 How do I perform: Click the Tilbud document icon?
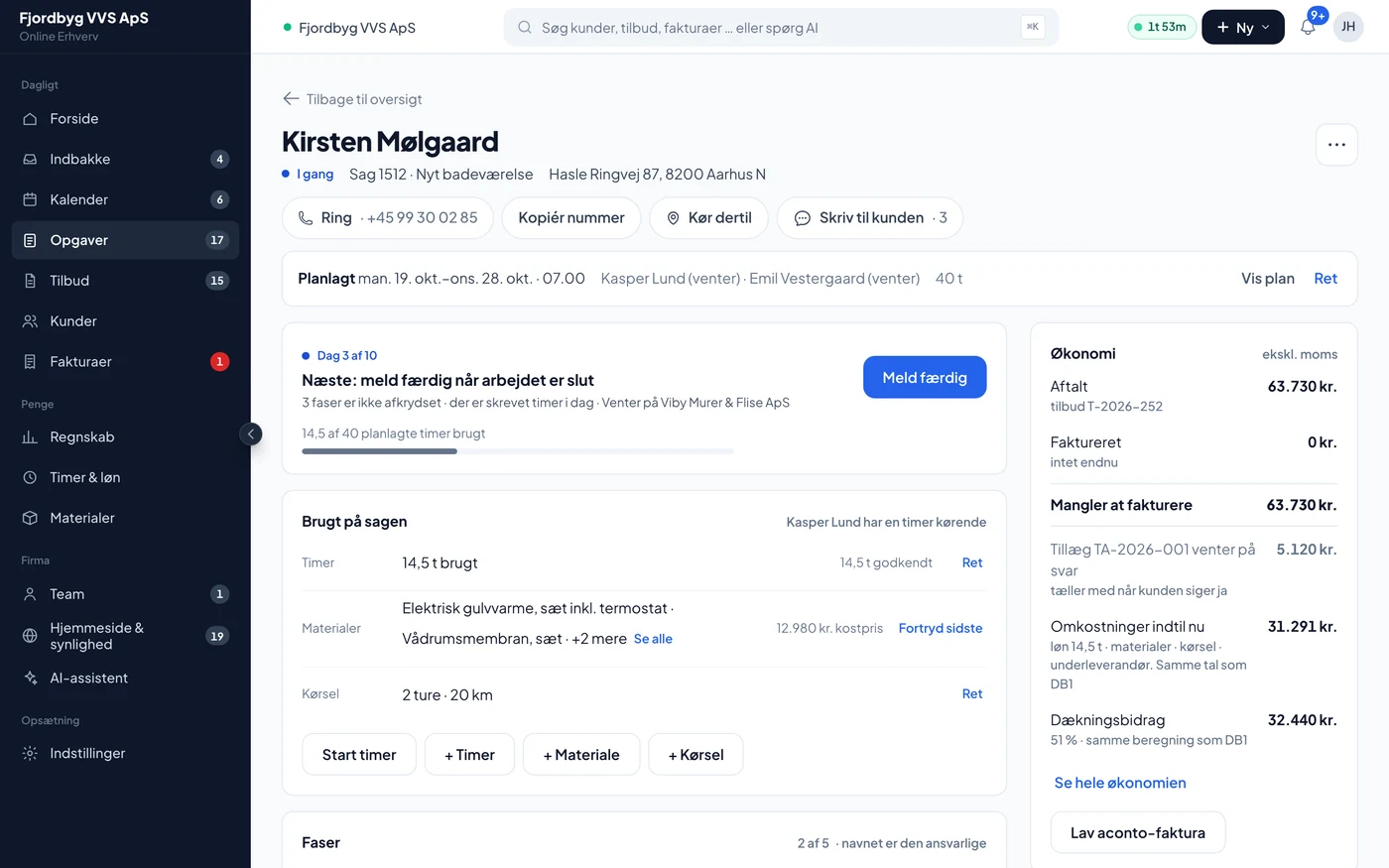click(30, 281)
